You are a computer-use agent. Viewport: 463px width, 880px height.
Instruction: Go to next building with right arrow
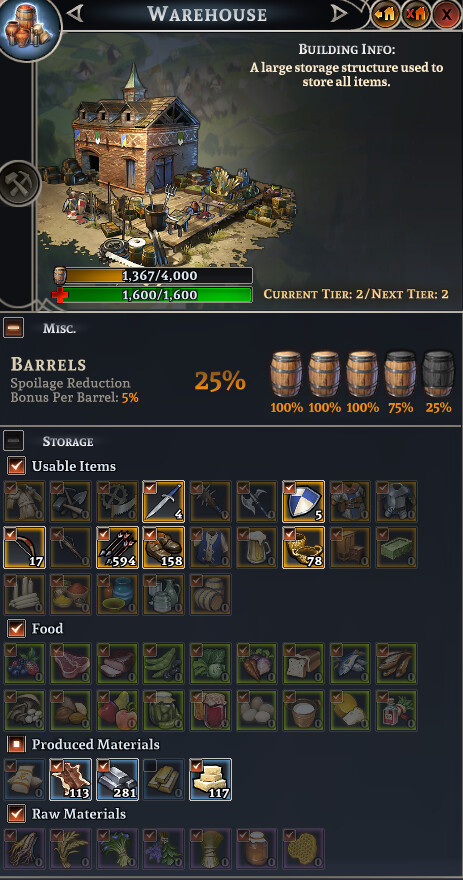coord(338,14)
